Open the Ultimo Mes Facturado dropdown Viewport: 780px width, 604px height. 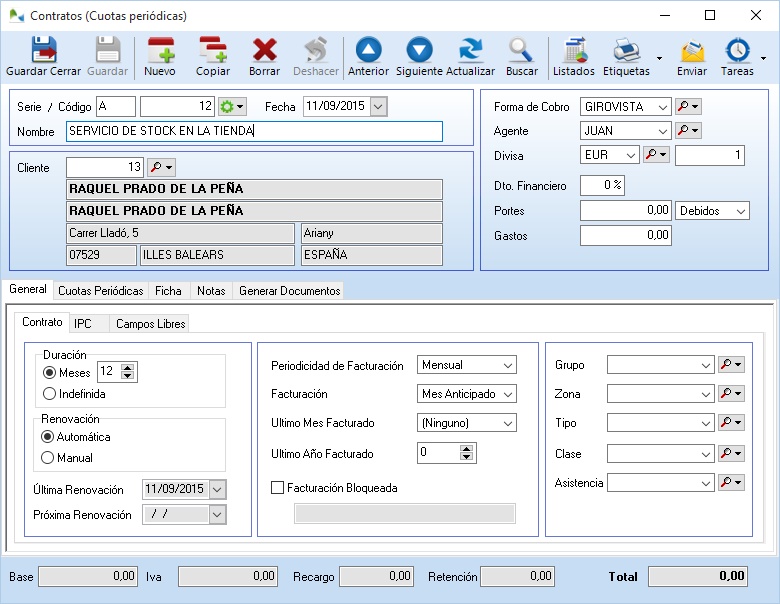coord(507,422)
